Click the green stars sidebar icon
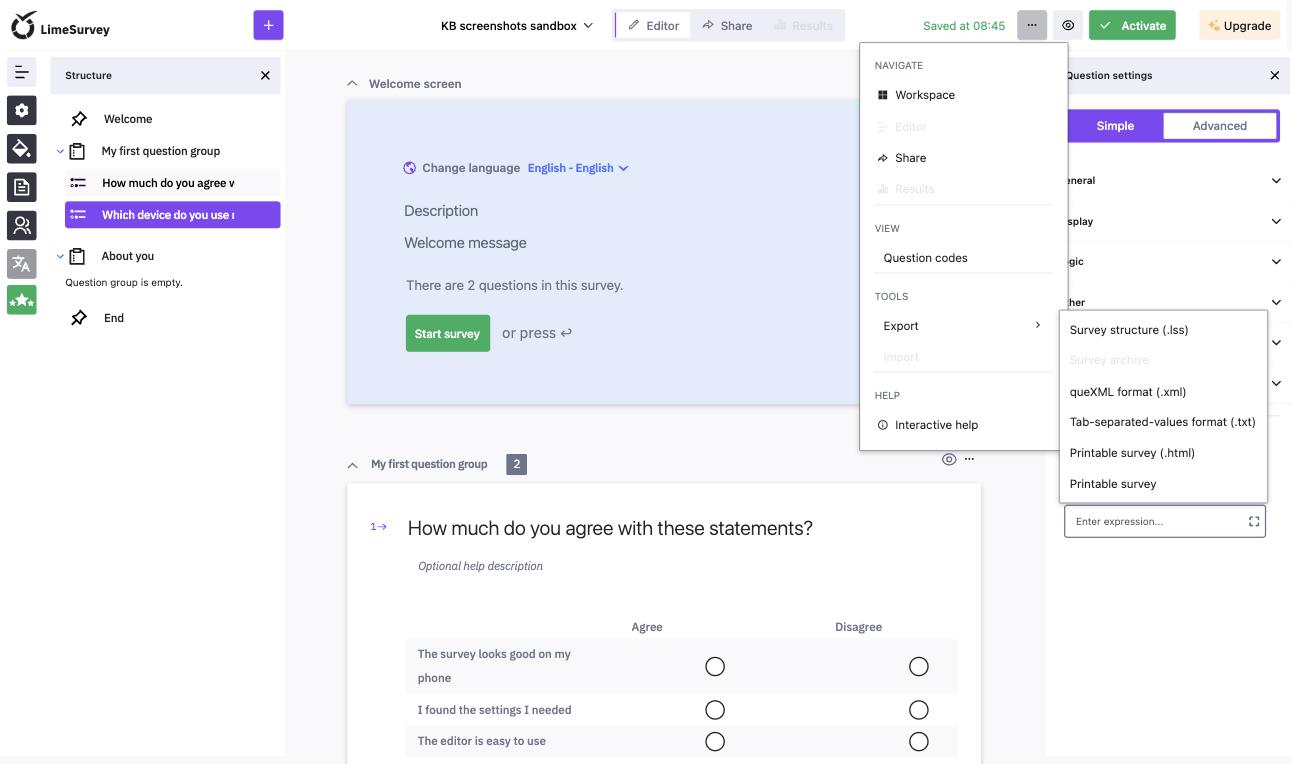Image resolution: width=1292 pixels, height=764 pixels. click(21, 300)
